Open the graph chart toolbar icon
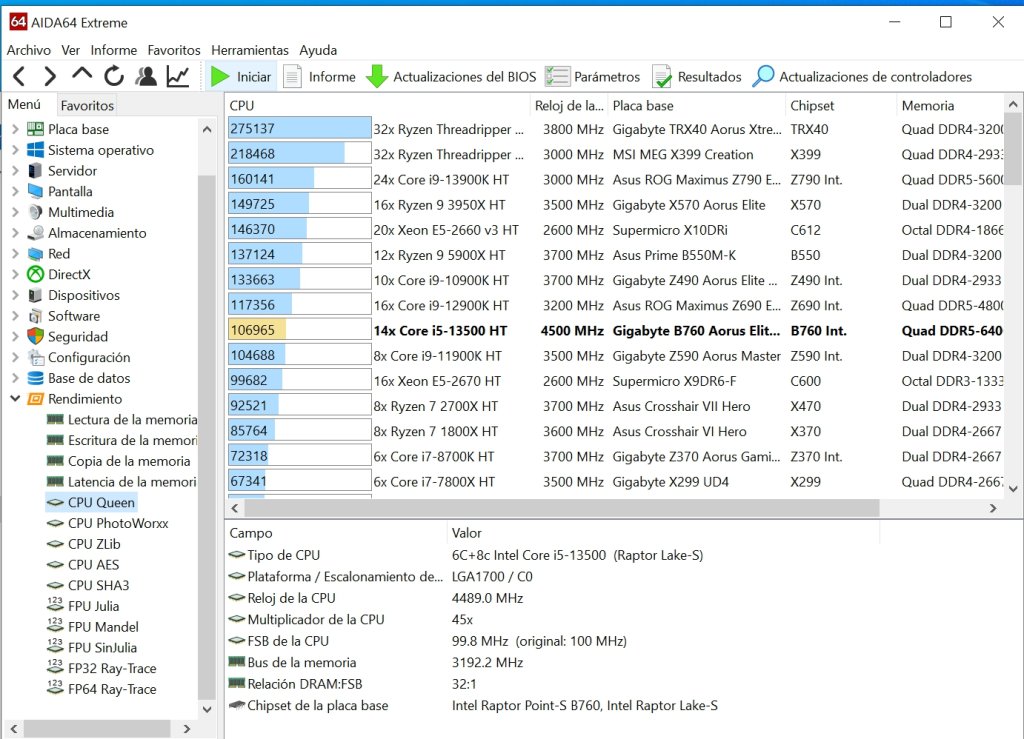 (x=178, y=76)
